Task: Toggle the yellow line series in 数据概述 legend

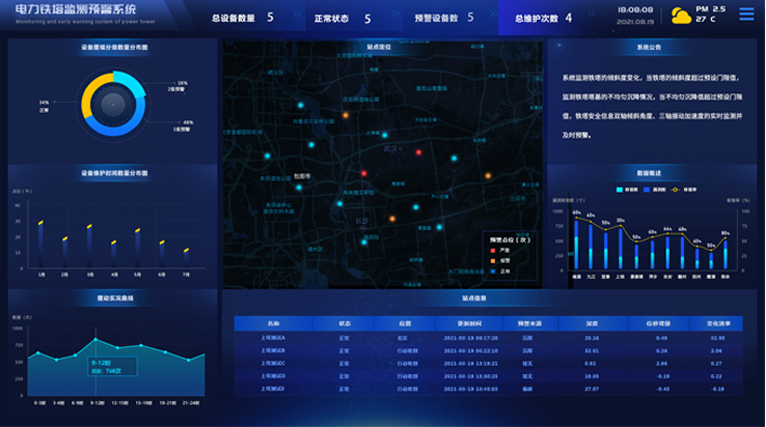Action: click(675, 189)
